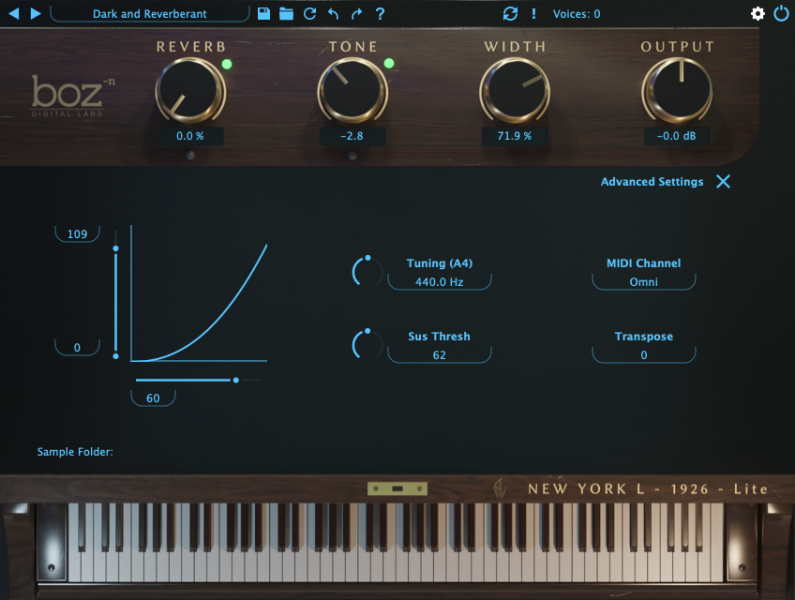Go to the previous preset arrow

(x=14, y=13)
